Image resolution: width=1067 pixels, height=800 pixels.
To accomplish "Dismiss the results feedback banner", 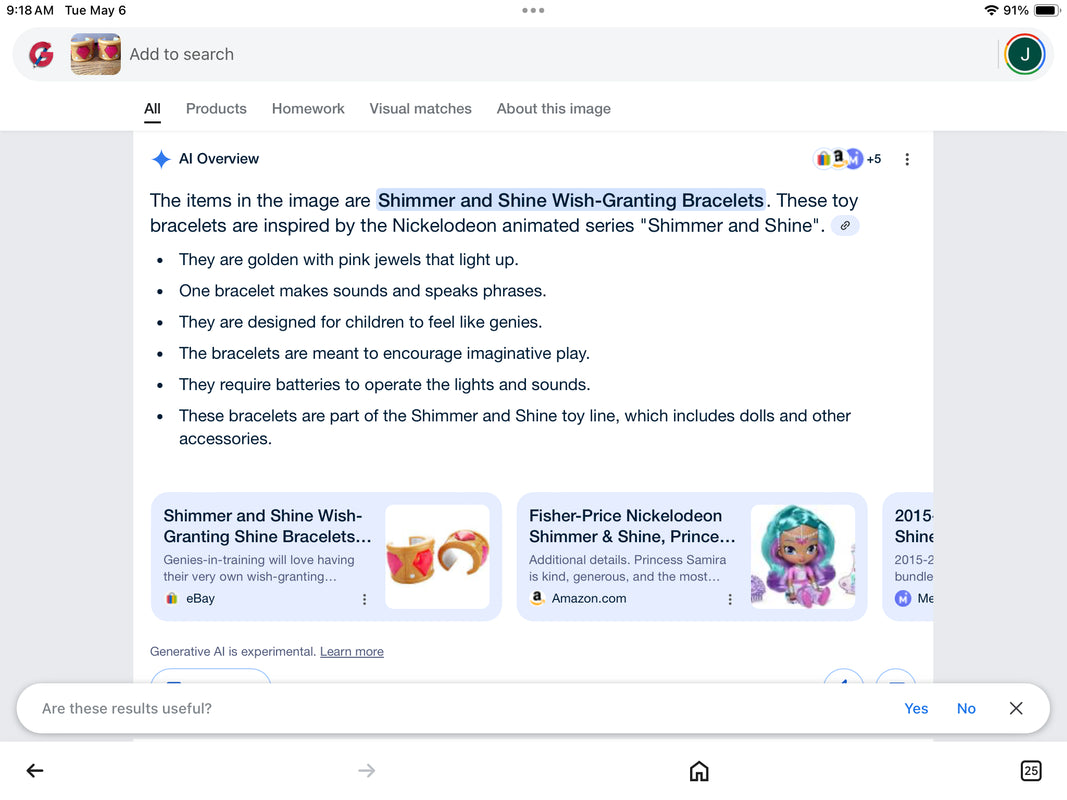I will [1016, 708].
